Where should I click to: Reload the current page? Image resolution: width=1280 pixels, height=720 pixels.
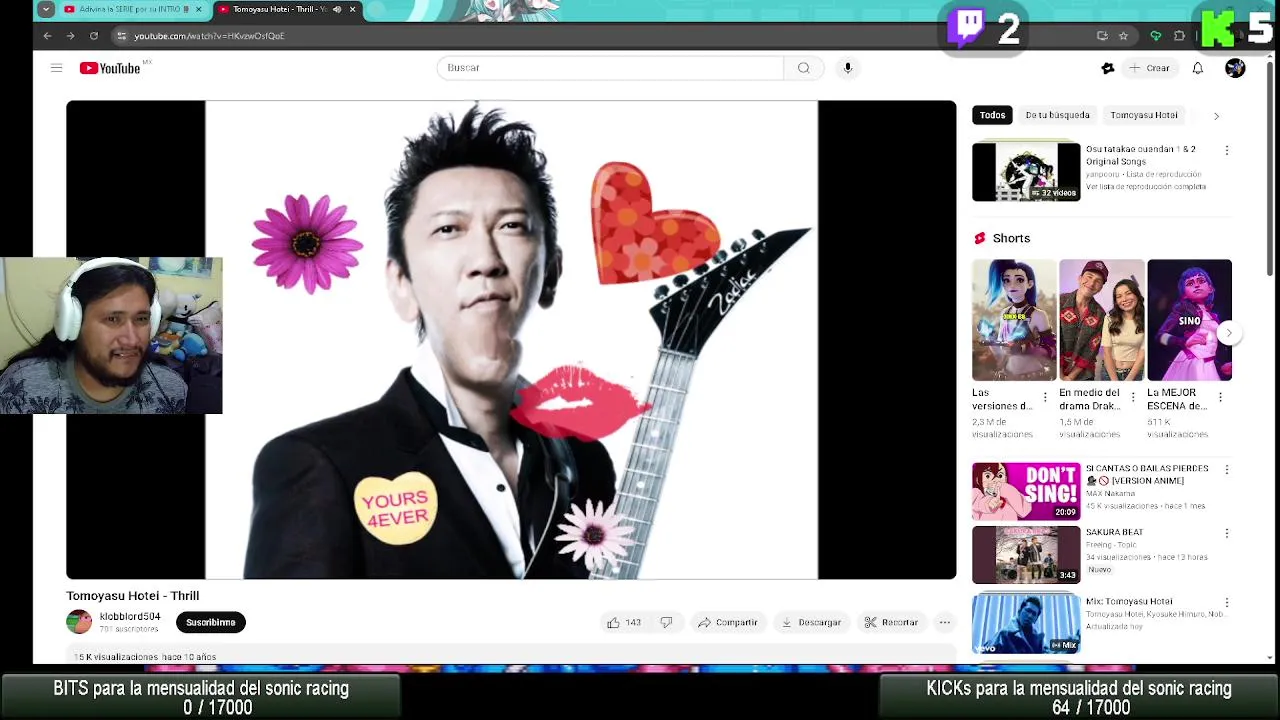coord(94,36)
